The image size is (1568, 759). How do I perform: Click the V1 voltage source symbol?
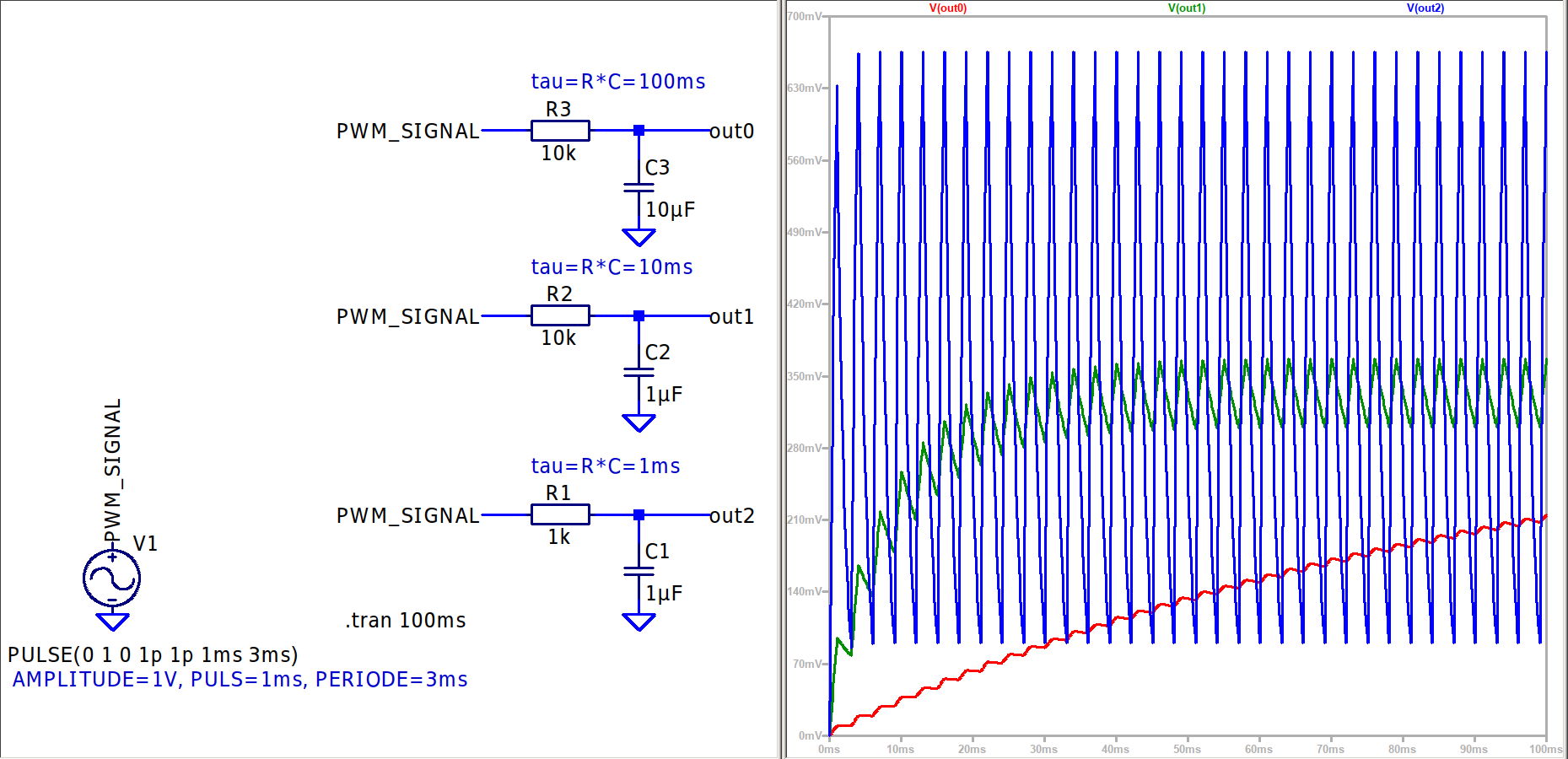(x=111, y=579)
